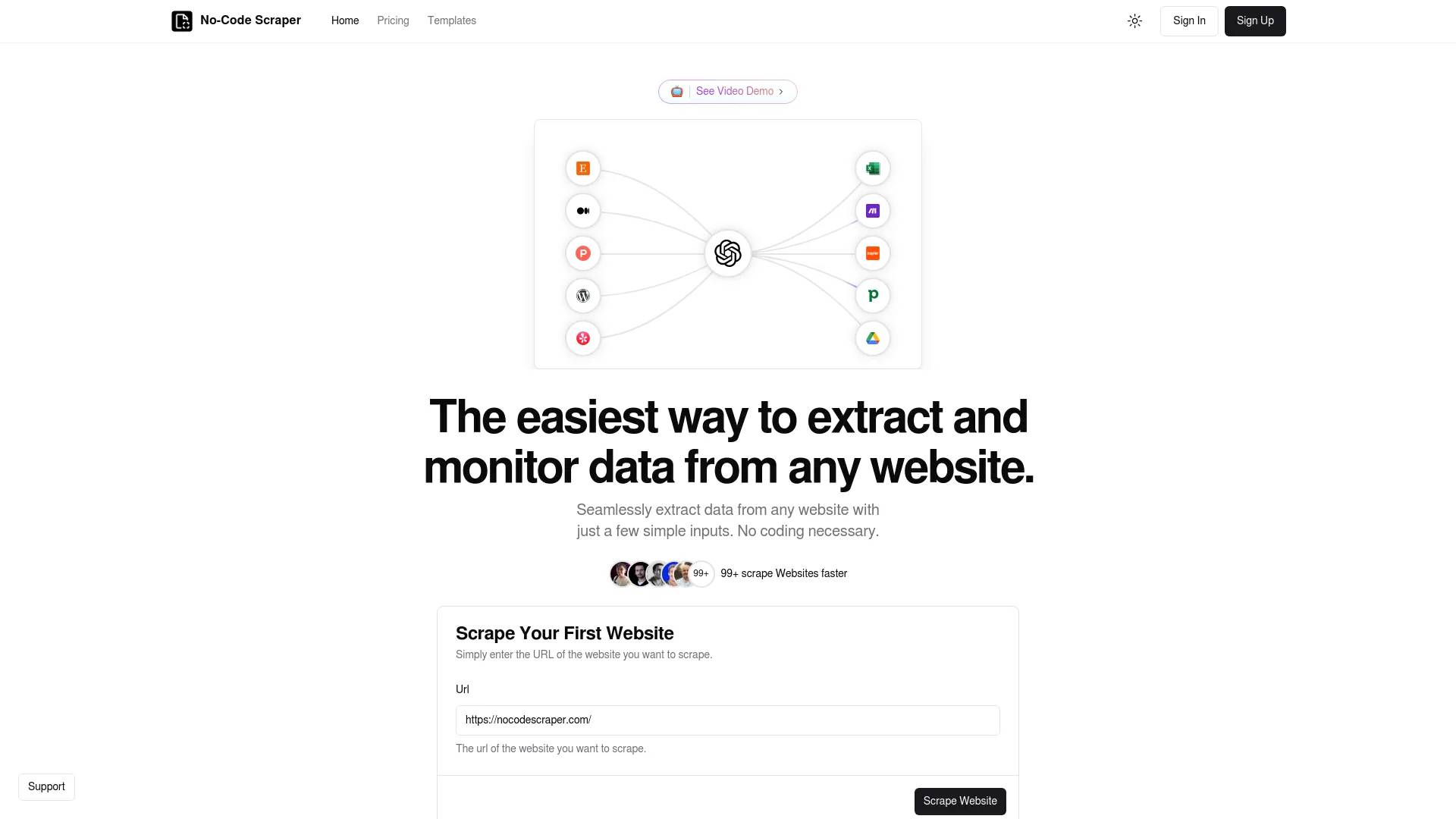
Task: Click the URL input field
Action: 728,720
